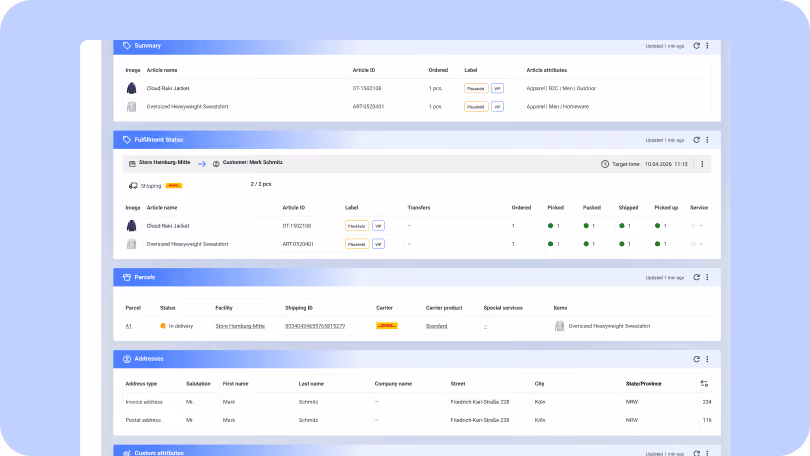Click Shipped status dot for Oversized Heavyweight Sweatshirt

point(621,244)
